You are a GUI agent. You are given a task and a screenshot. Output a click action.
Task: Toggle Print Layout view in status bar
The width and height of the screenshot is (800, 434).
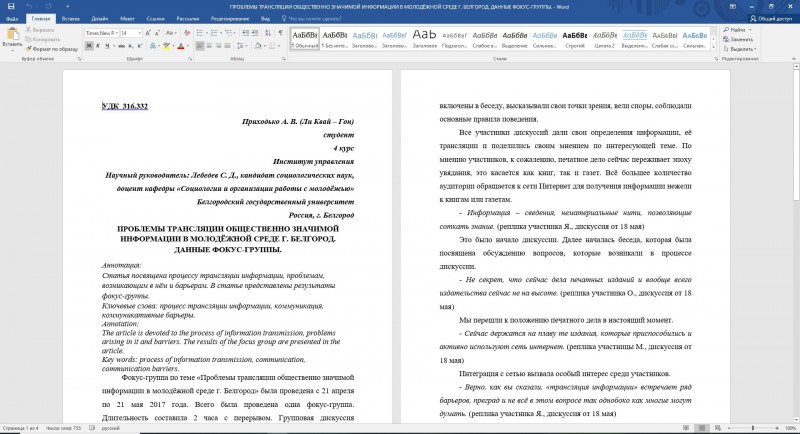tap(702, 428)
